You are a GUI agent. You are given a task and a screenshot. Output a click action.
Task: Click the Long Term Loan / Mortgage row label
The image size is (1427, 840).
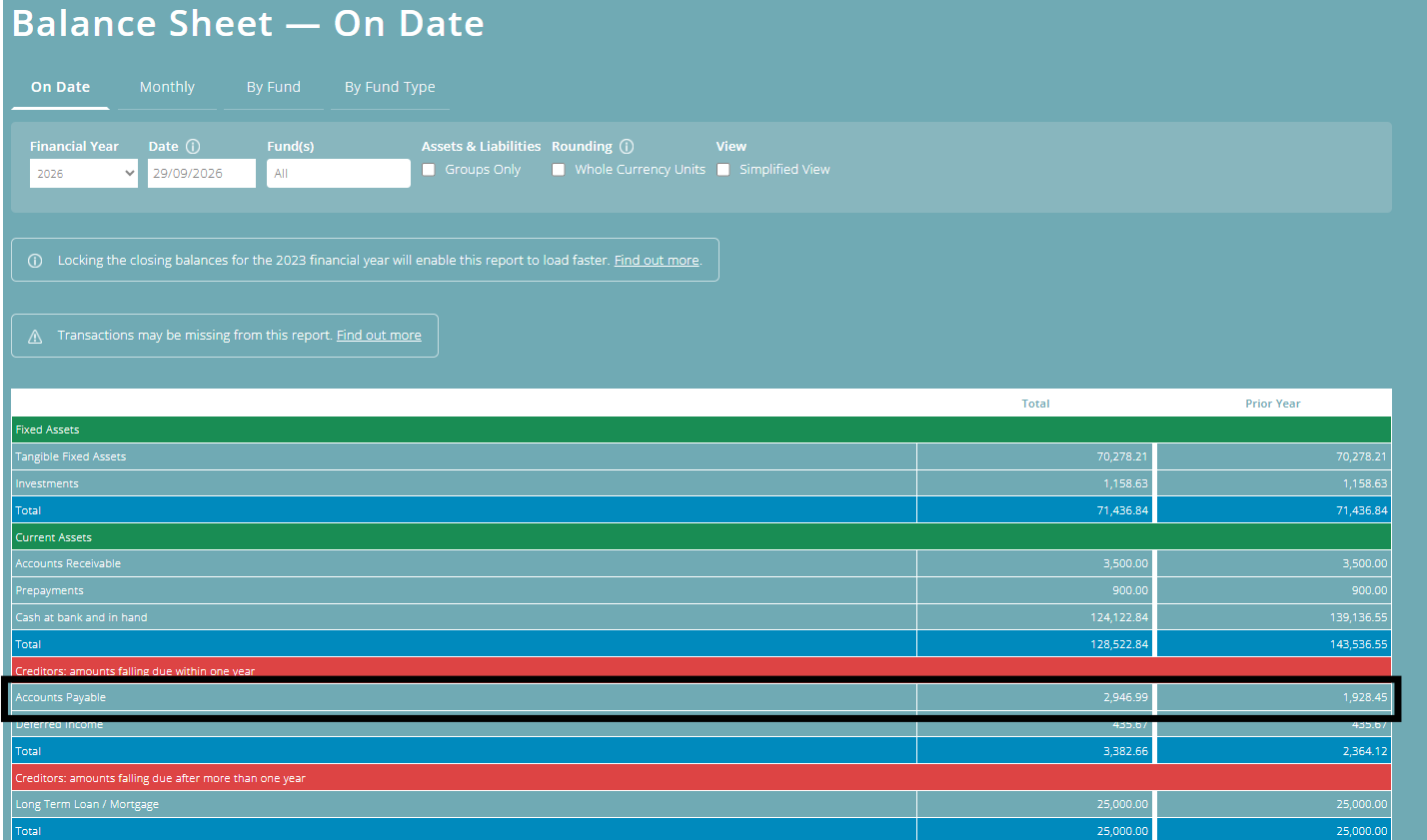(87, 804)
